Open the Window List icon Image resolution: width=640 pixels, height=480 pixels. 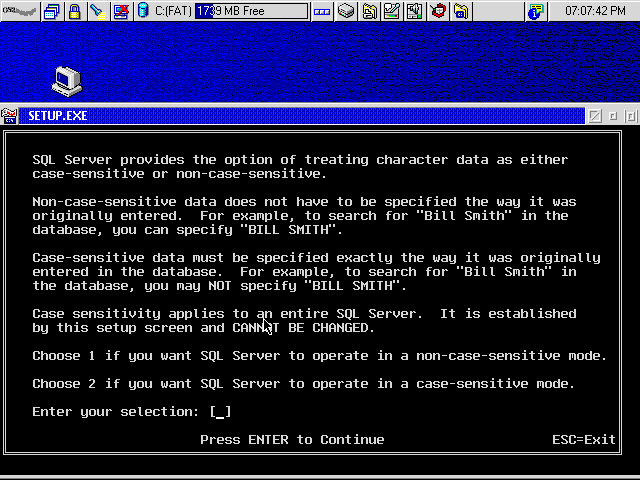click(x=52, y=11)
